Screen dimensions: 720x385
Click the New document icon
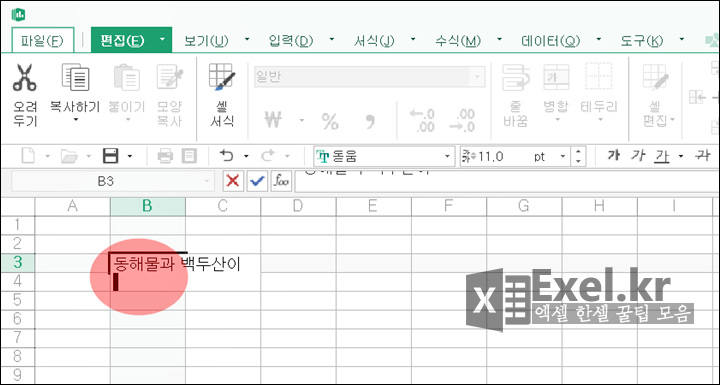pyautogui.click(x=28, y=156)
